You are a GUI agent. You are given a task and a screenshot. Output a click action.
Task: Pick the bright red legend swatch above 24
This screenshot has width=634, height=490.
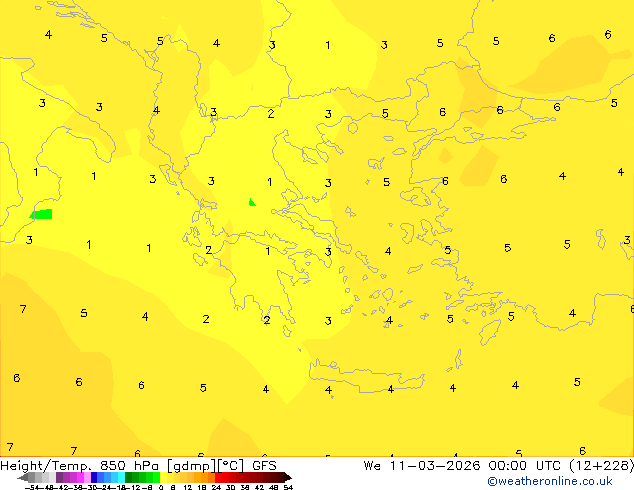tap(218, 477)
